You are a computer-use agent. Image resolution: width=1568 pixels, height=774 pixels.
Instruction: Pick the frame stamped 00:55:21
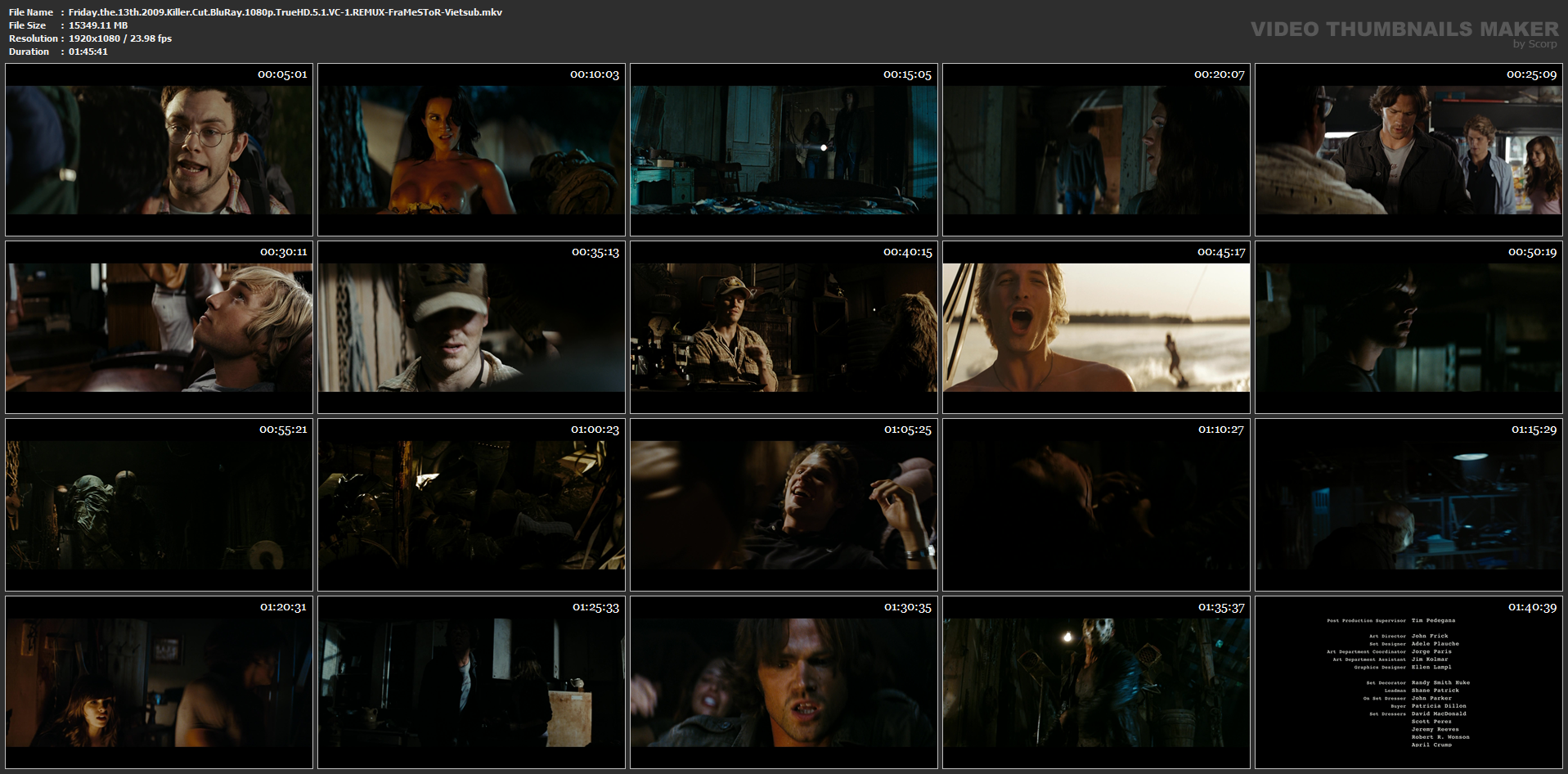tap(159, 505)
